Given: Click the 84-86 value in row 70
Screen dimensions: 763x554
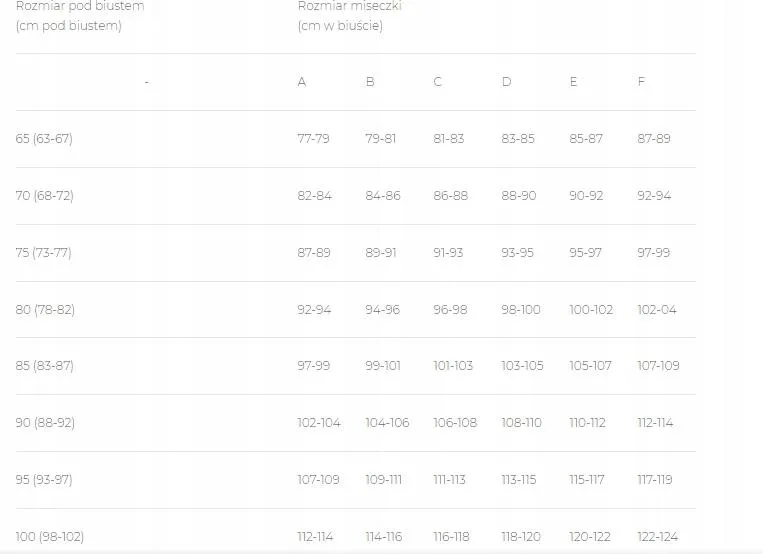Looking at the screenshot, I should (x=382, y=196).
